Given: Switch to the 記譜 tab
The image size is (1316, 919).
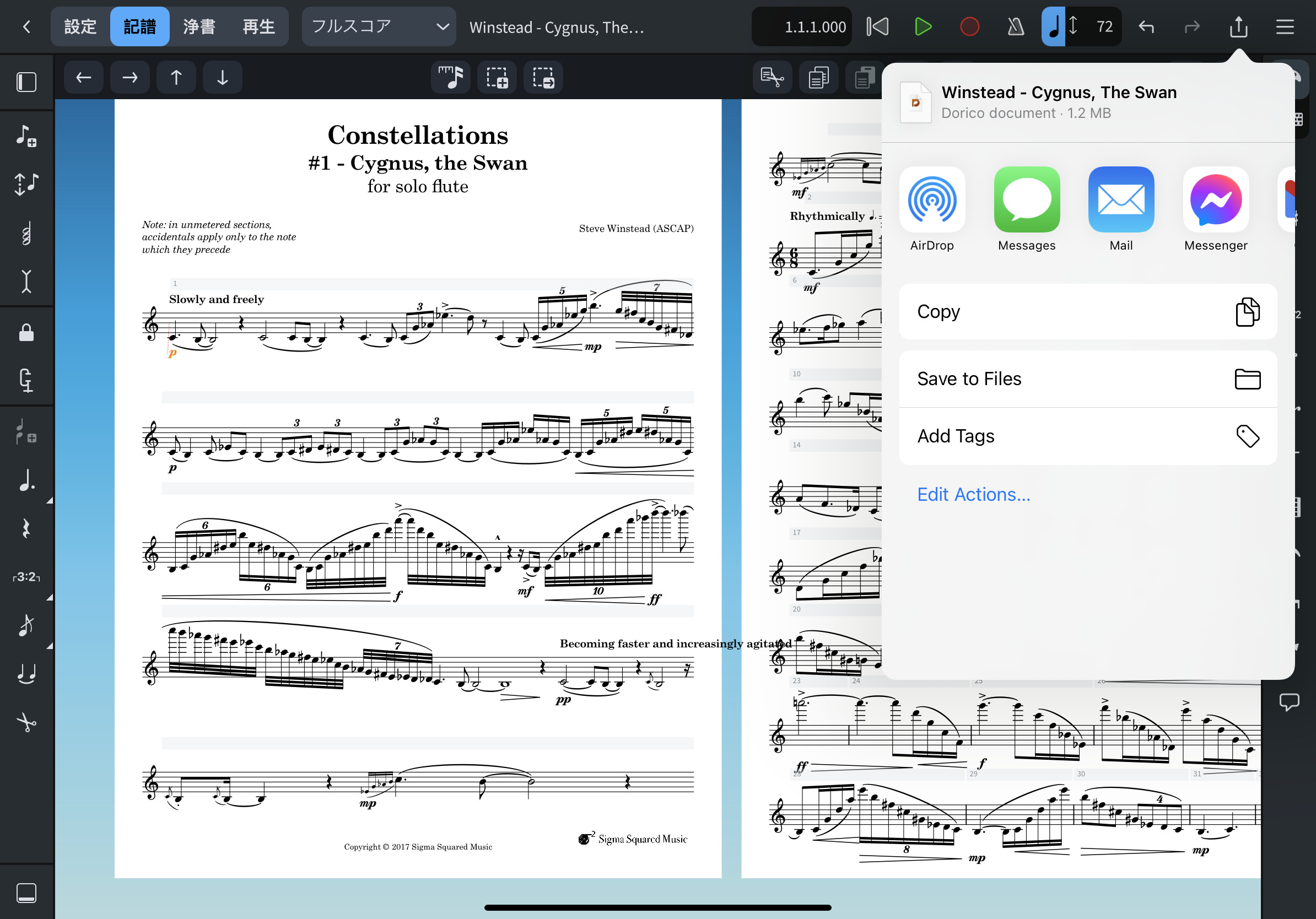Looking at the screenshot, I should coord(139,27).
